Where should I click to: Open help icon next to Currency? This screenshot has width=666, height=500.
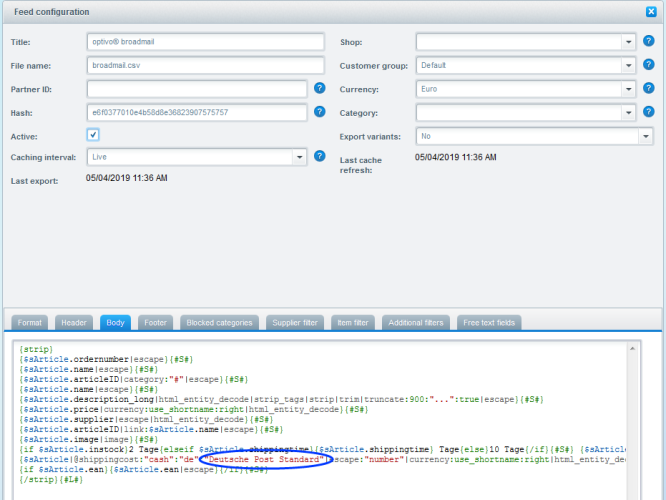[x=648, y=88]
